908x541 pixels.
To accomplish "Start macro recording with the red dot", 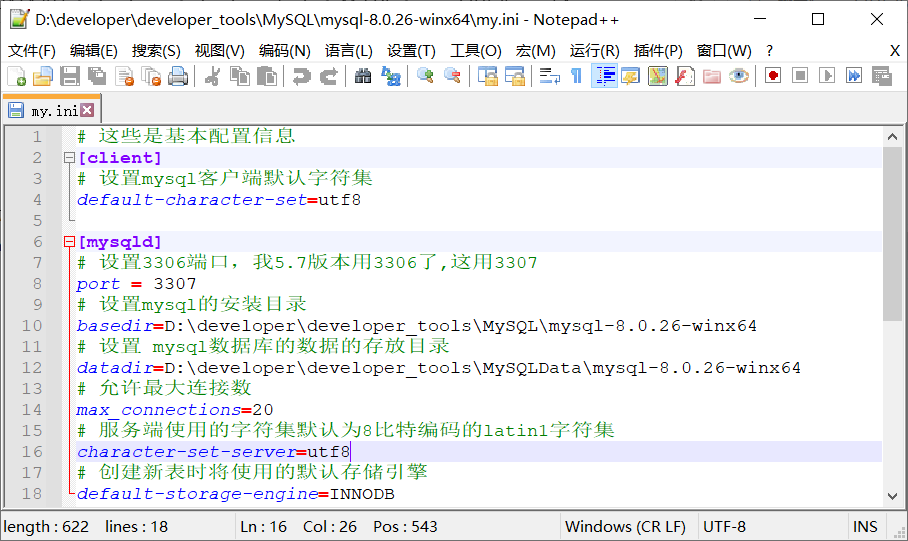I will pos(773,76).
